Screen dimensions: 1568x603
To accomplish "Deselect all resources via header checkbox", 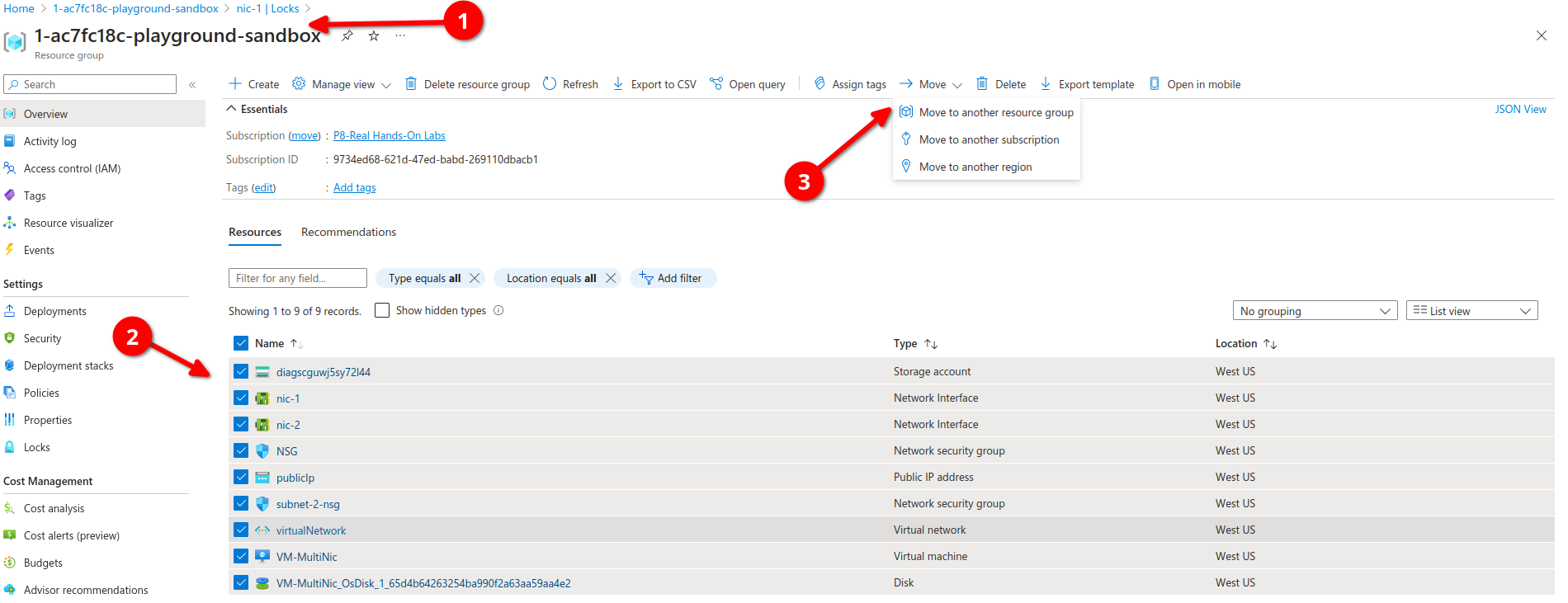I will coord(241,343).
